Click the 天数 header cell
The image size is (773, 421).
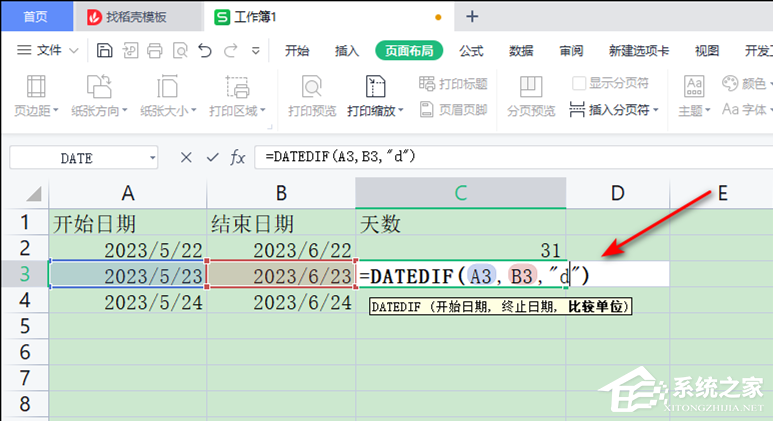click(460, 223)
